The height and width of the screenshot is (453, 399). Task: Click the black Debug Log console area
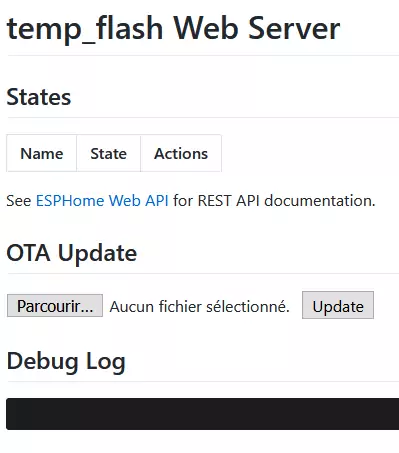click(x=203, y=414)
